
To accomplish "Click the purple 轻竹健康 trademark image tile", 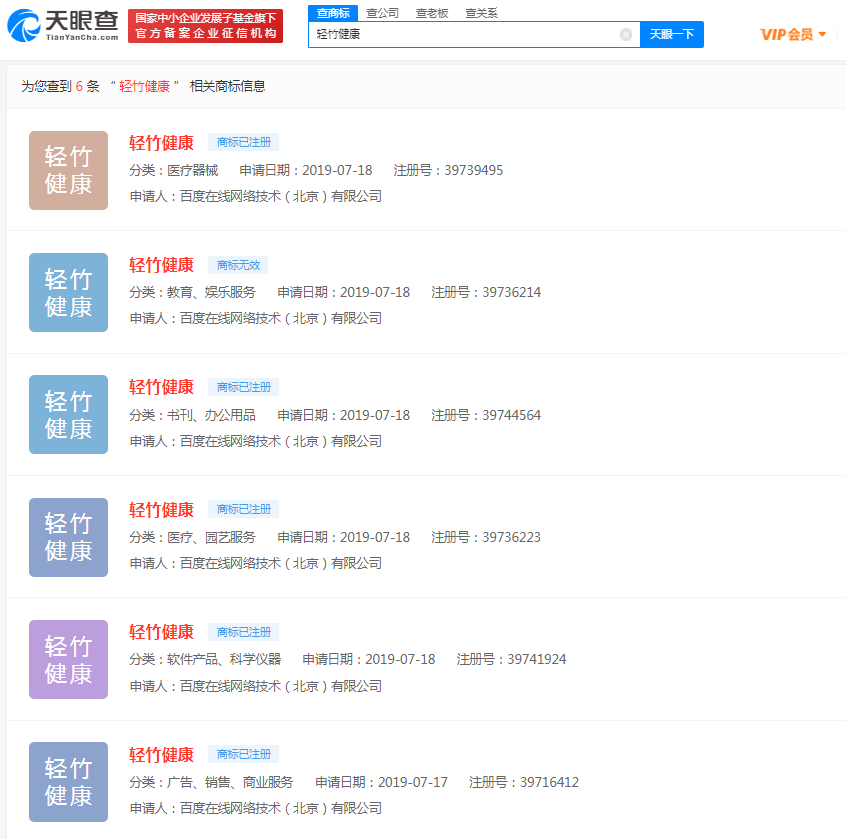I will click(67, 659).
